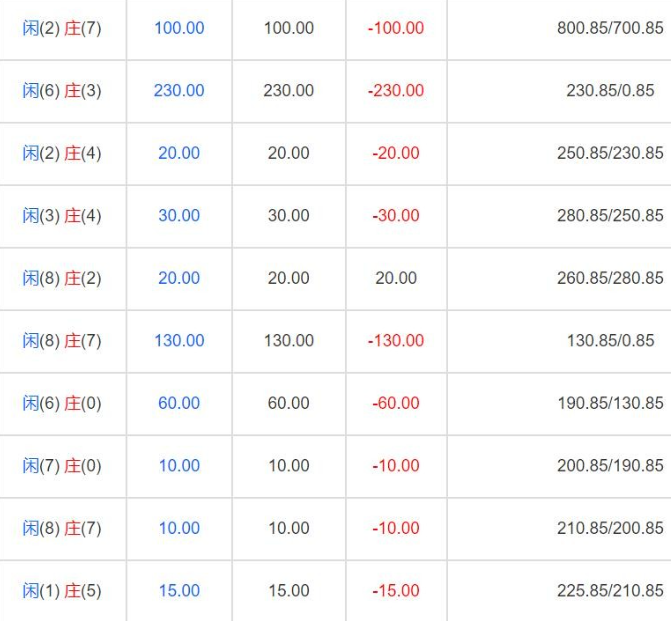Click the 260.85/280.85 balance cell
The height and width of the screenshot is (621, 671).
coord(609,278)
